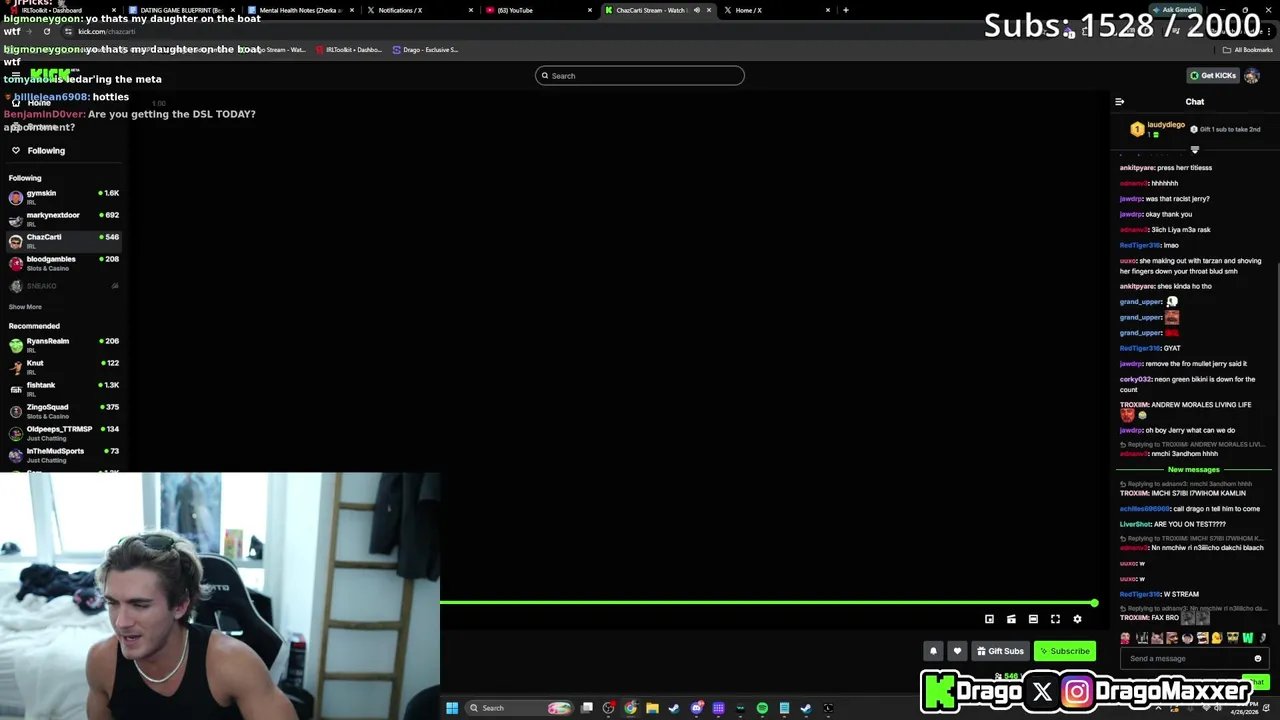Open Oldpeeps_TTRMSP recommended channel

pos(64,433)
